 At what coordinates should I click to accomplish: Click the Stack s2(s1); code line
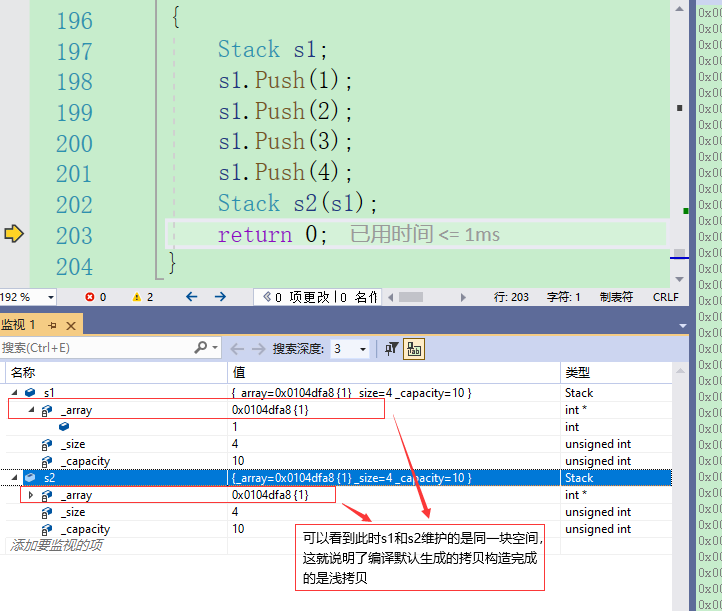297,203
